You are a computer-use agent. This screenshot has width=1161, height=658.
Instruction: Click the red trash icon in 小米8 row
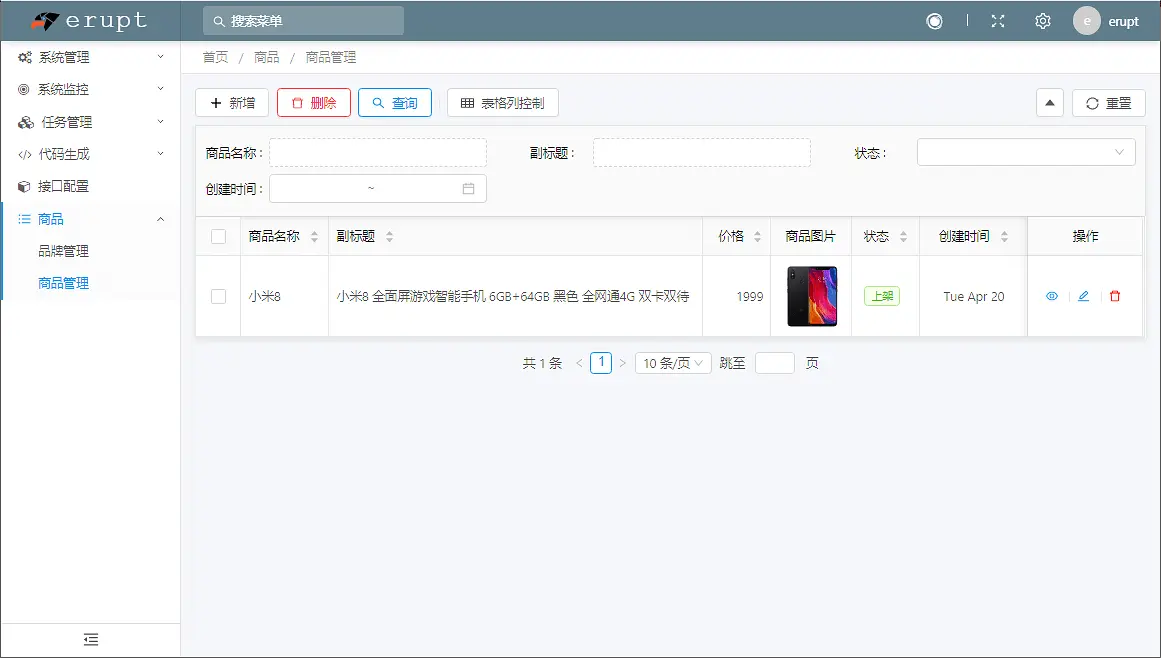(x=1115, y=296)
